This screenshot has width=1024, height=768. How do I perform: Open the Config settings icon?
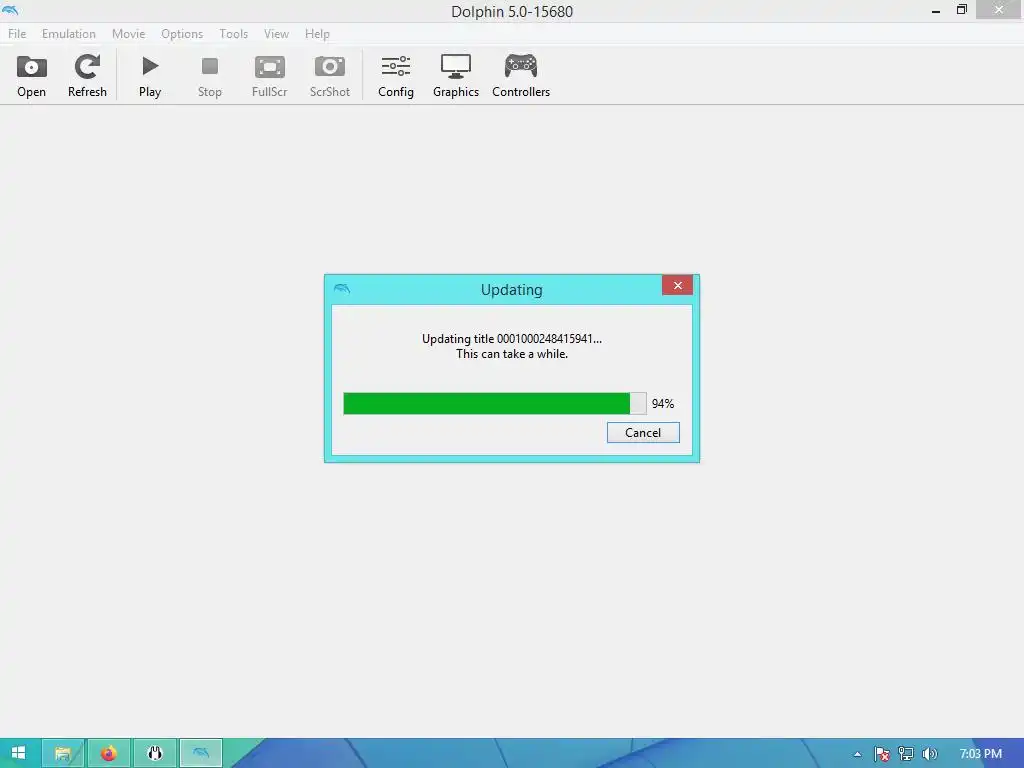396,76
